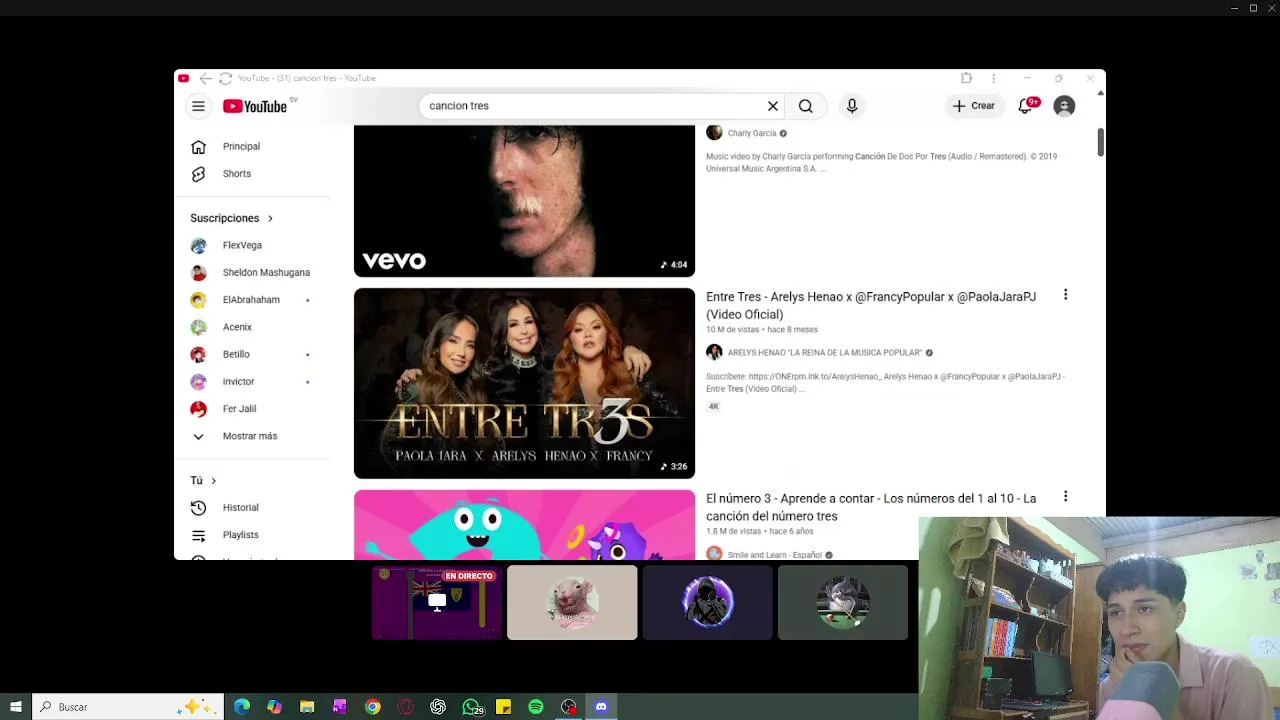The height and width of the screenshot is (720, 1280).
Task: Open the ARELYS HENAO channel name link
Action: pos(825,352)
